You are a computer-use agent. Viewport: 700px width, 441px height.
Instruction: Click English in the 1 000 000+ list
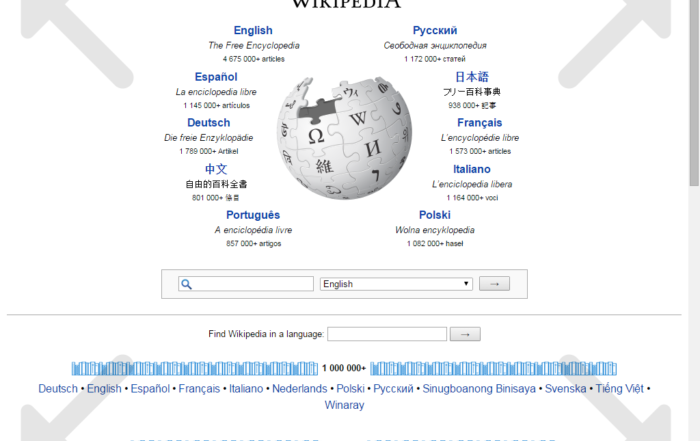point(104,389)
